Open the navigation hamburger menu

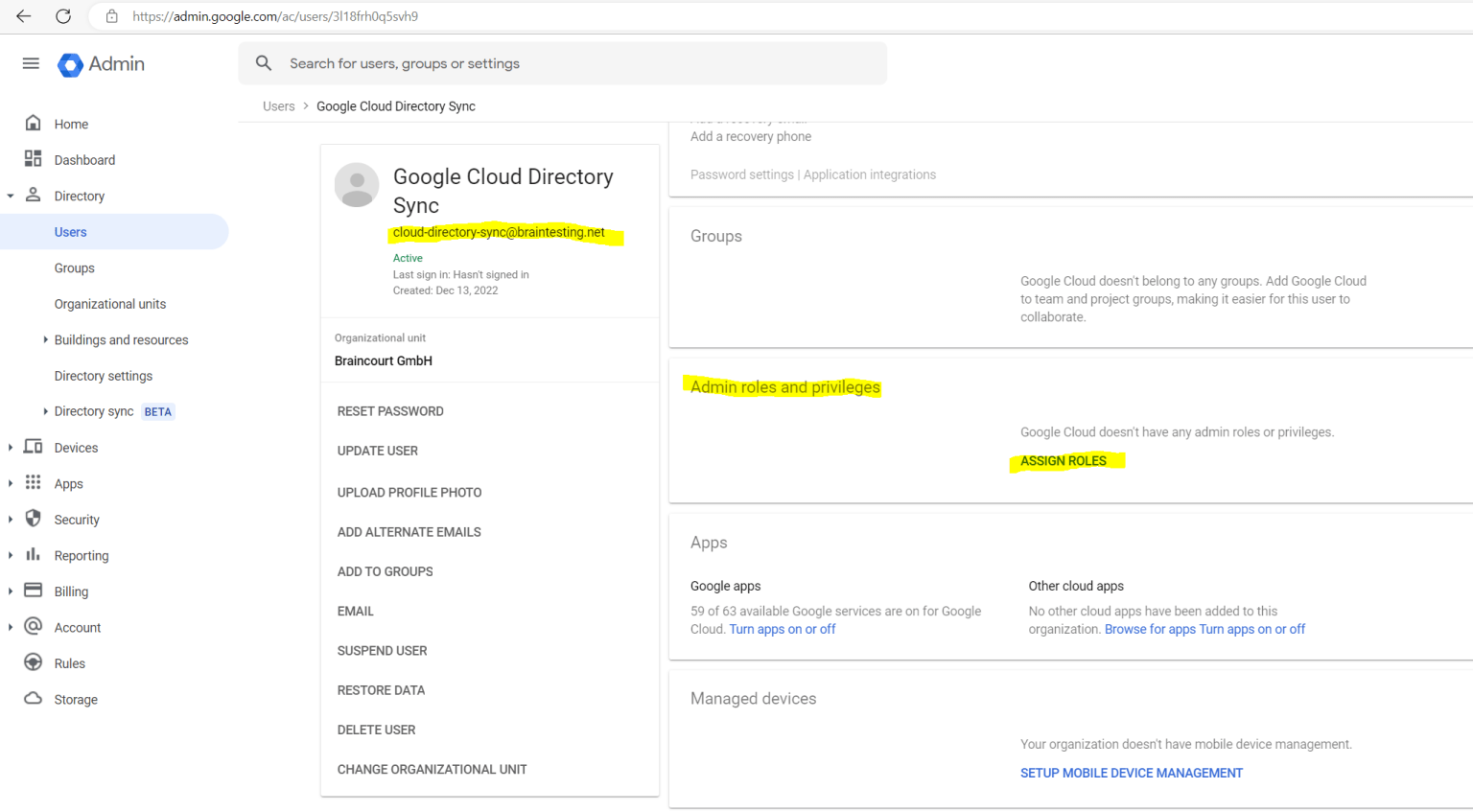[30, 63]
